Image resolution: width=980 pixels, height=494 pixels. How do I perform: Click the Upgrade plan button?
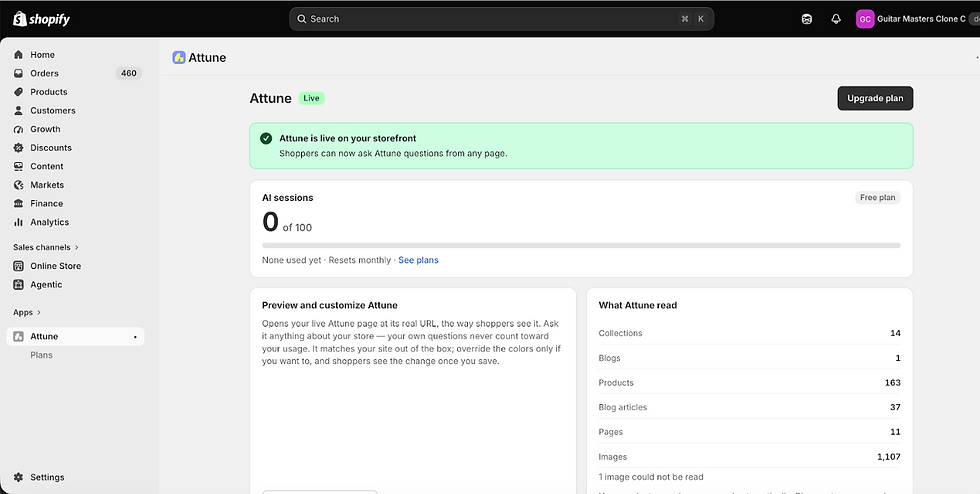click(x=875, y=98)
